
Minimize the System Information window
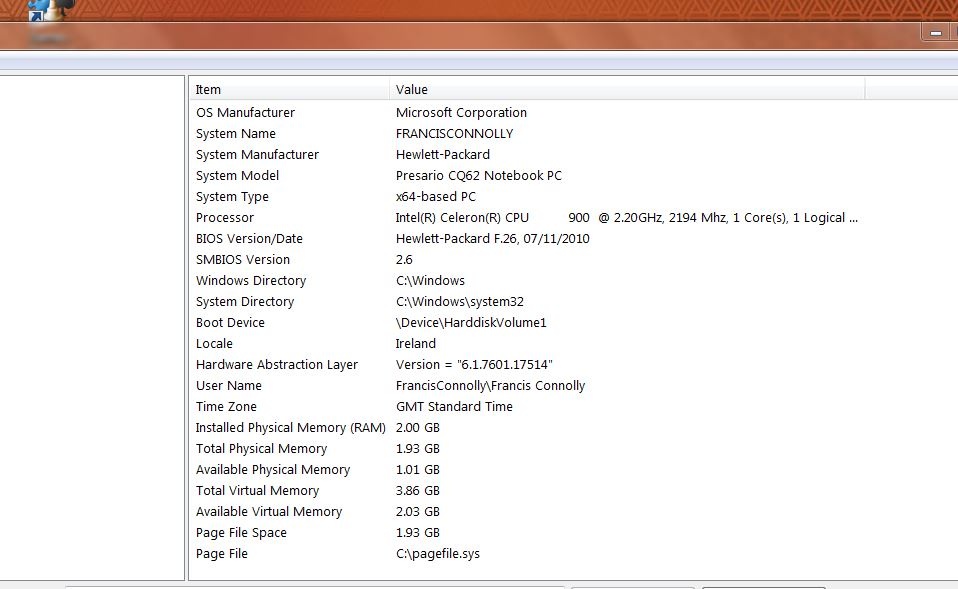(935, 33)
